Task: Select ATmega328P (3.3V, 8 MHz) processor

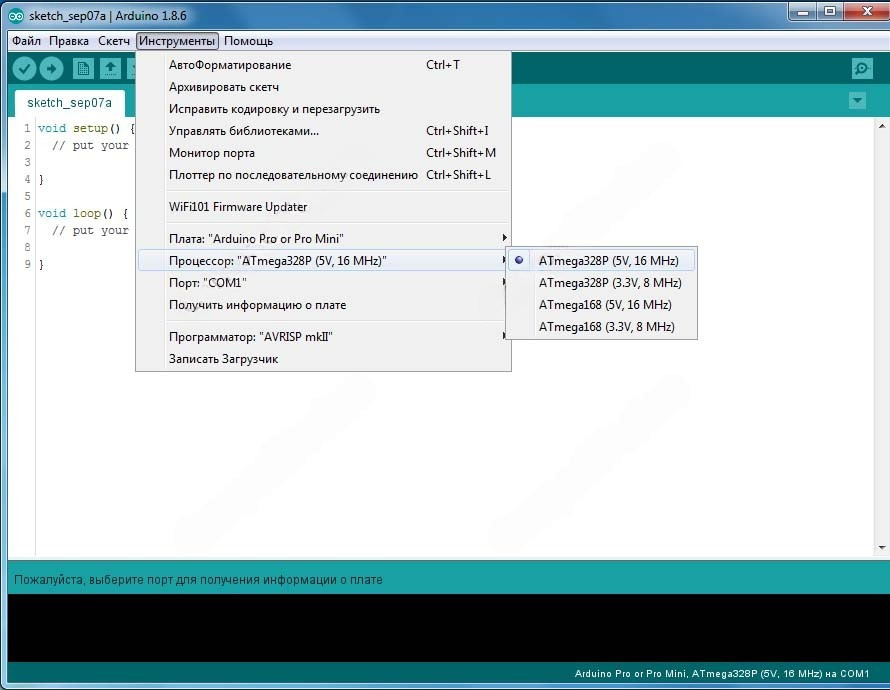Action: pyautogui.click(x=609, y=283)
